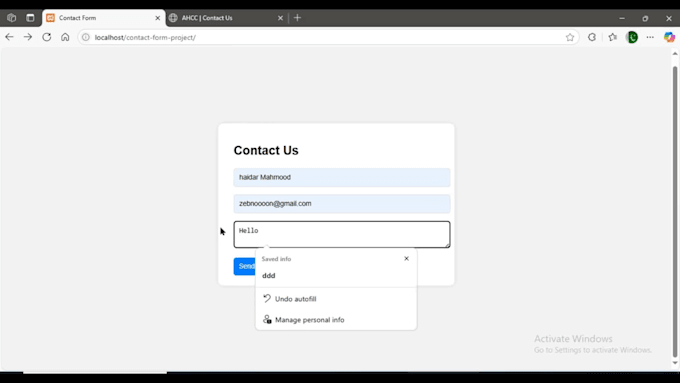Open the browser profile avatar
The width and height of the screenshot is (680, 383).
632,37
